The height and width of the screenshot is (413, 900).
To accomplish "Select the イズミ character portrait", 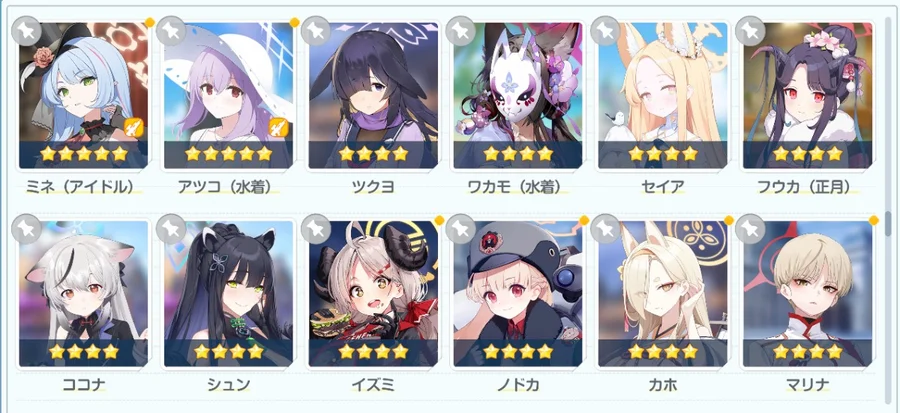I will click(x=373, y=294).
